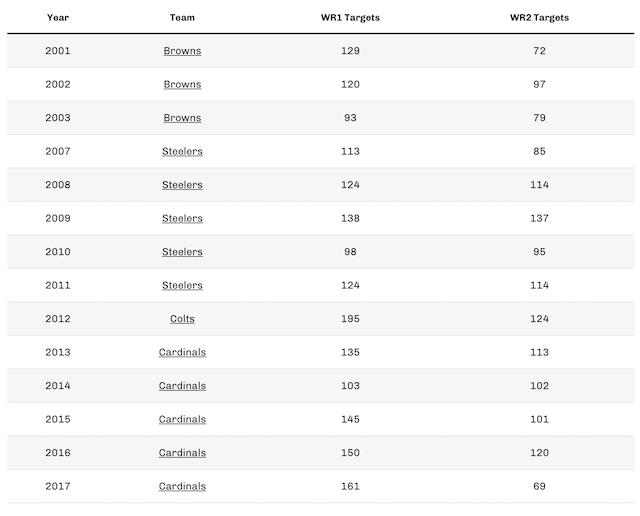Click the Cardinals link for 2016

(182, 453)
